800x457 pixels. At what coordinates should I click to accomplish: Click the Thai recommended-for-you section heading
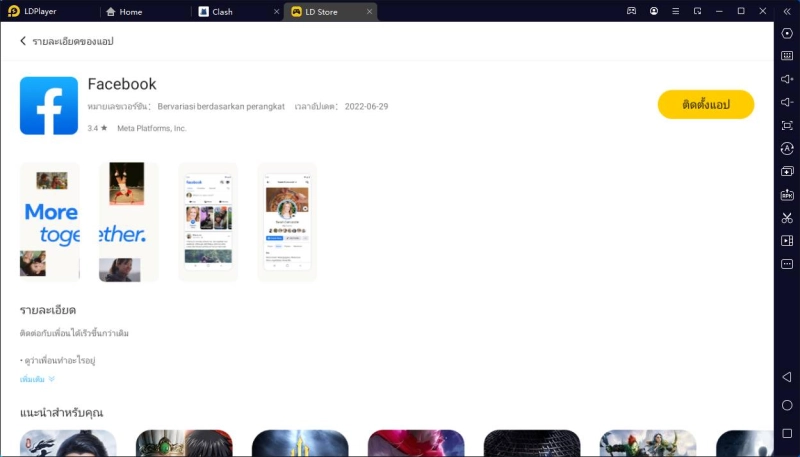click(x=62, y=412)
